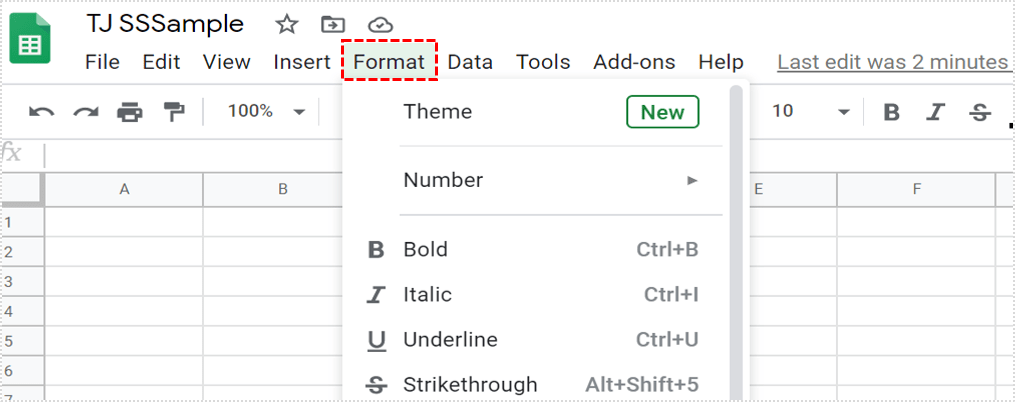Screen dimensions: 1015x402
Task: Click the undo arrow icon
Action: (x=41, y=111)
